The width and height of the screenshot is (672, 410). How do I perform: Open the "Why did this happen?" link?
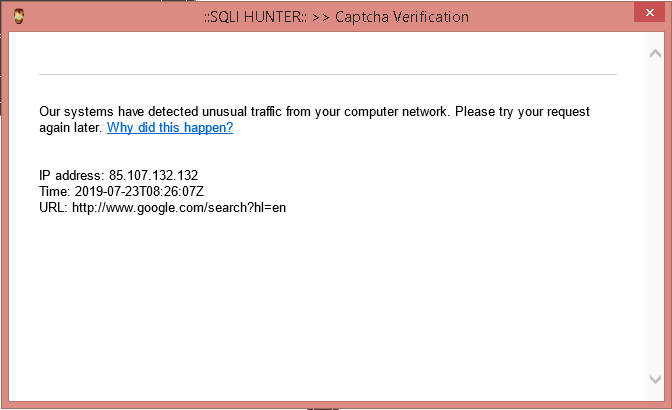170,127
